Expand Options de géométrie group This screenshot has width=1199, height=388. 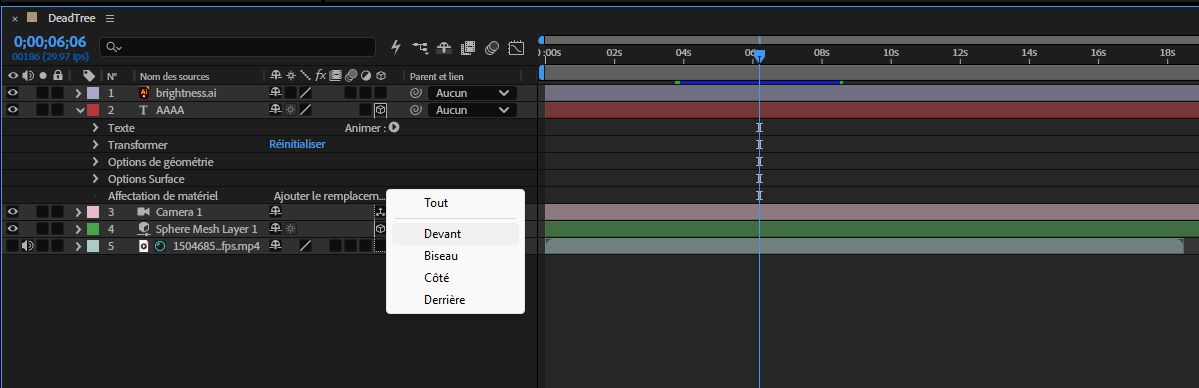[x=96, y=162]
